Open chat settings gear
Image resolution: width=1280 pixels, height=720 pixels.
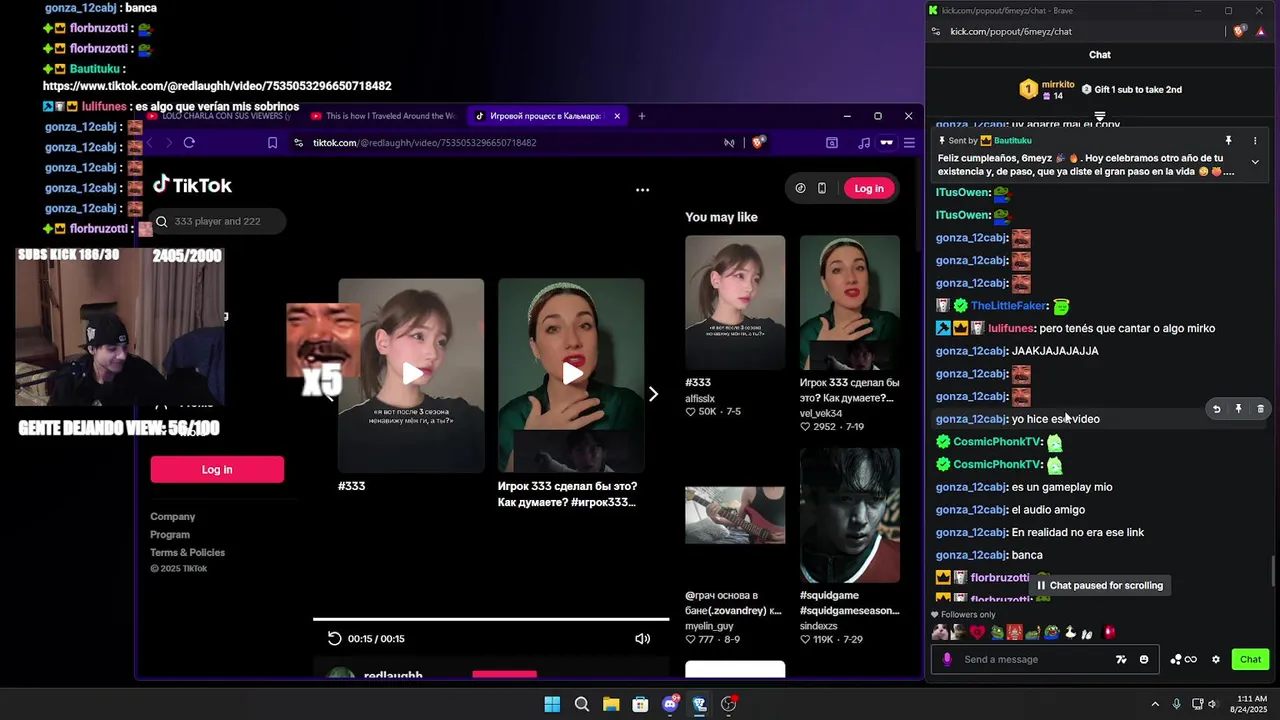[1216, 659]
